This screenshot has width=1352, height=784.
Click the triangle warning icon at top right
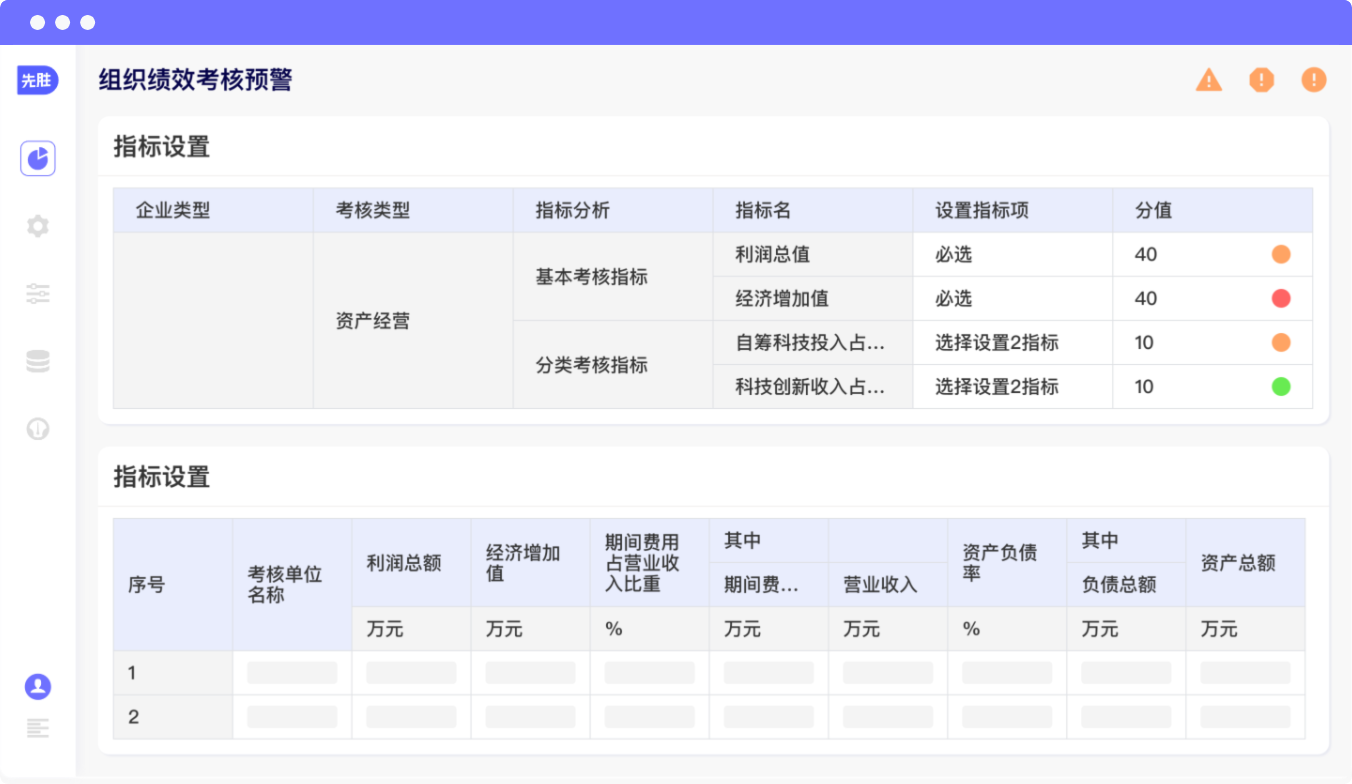point(1209,80)
